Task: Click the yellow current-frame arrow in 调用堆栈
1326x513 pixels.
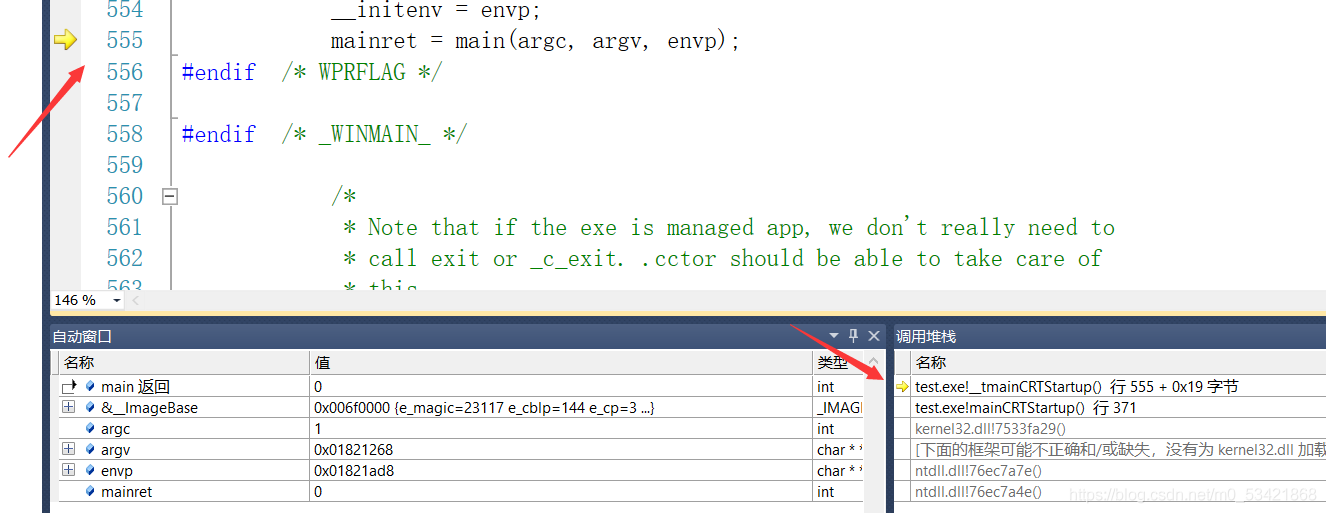Action: (x=902, y=387)
